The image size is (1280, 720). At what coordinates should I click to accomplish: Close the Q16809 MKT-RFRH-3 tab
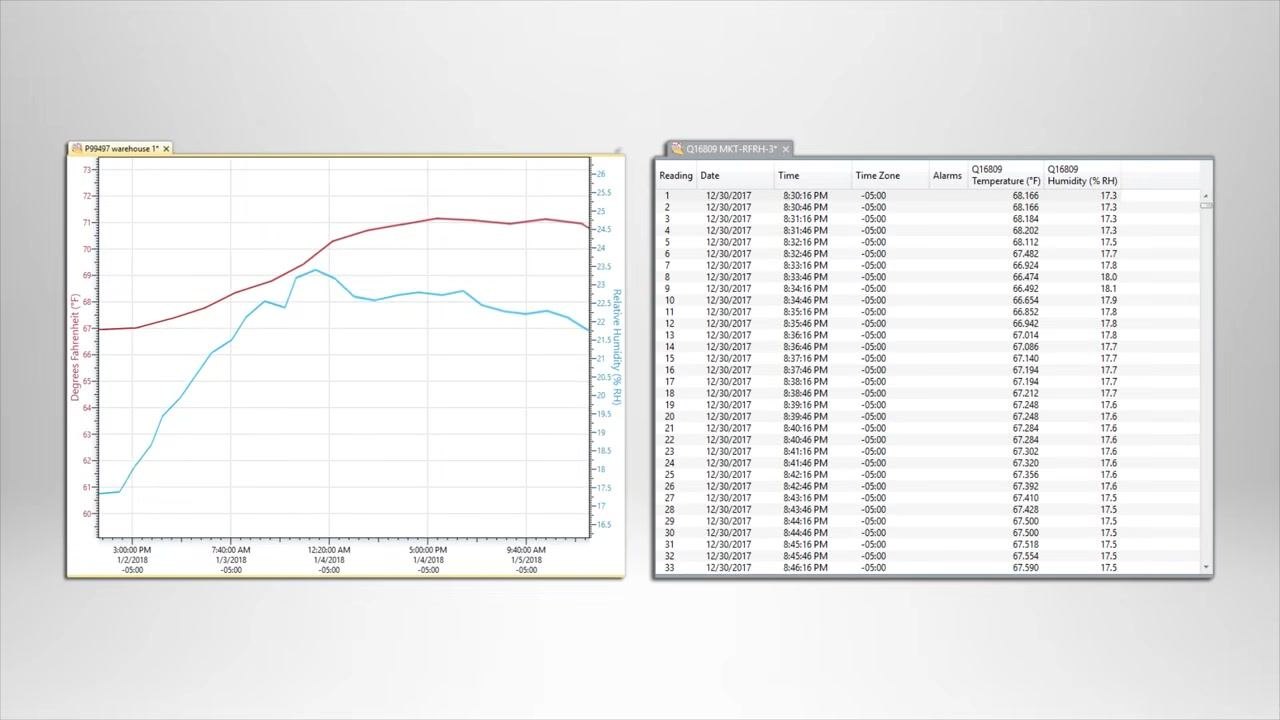coord(786,149)
